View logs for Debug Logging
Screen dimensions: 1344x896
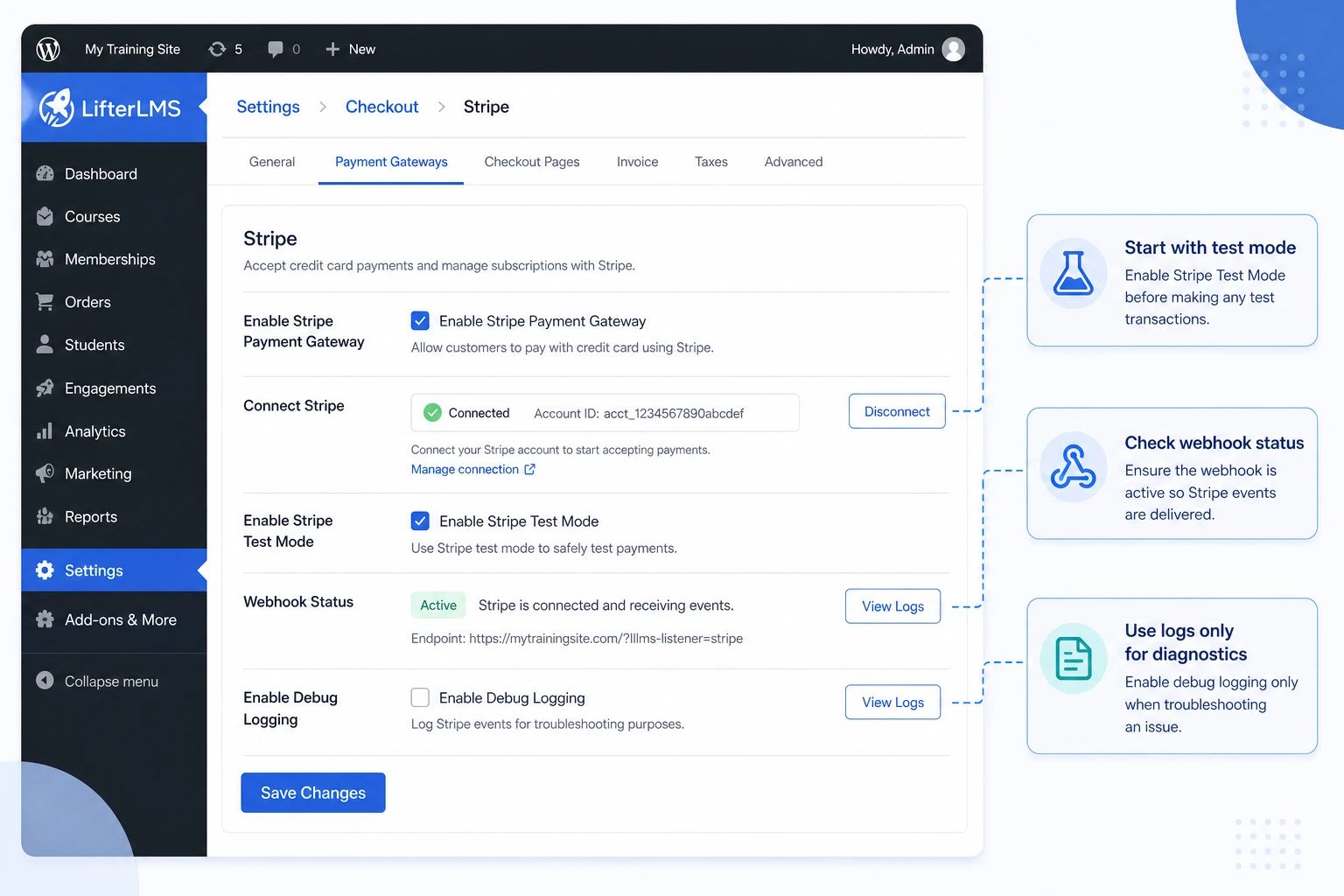[x=892, y=702]
